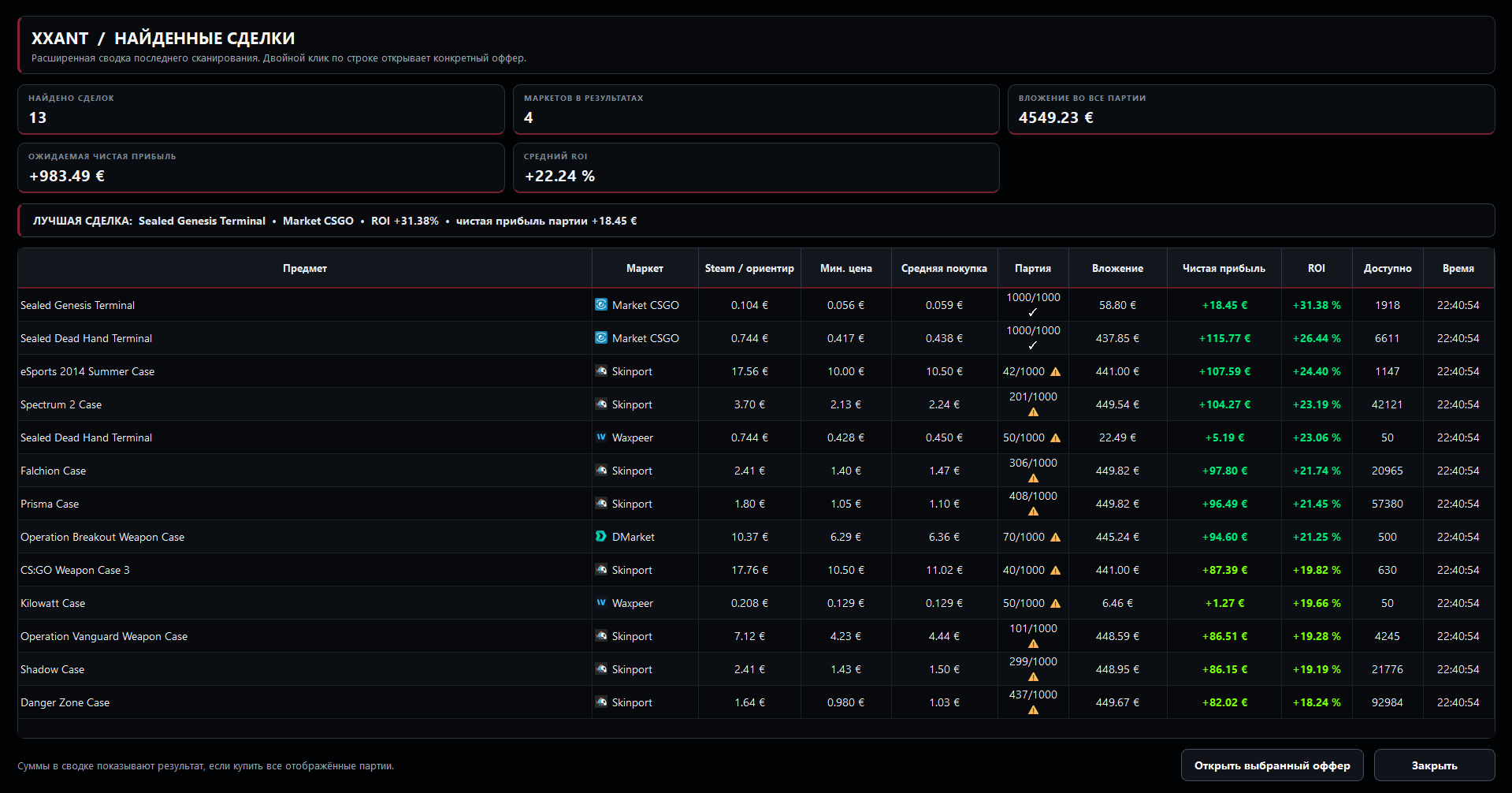This screenshot has width=1512, height=793.
Task: Sort by the 'Чистая прибыль' column header
Action: pos(1224,268)
